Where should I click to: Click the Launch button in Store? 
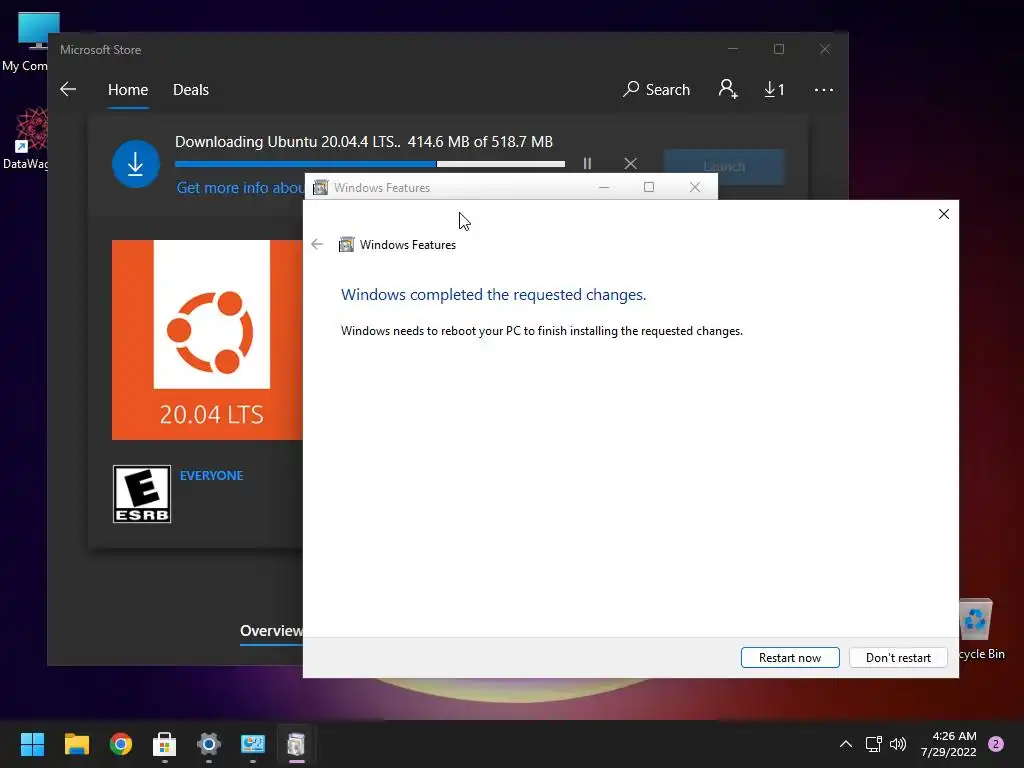tap(724, 167)
